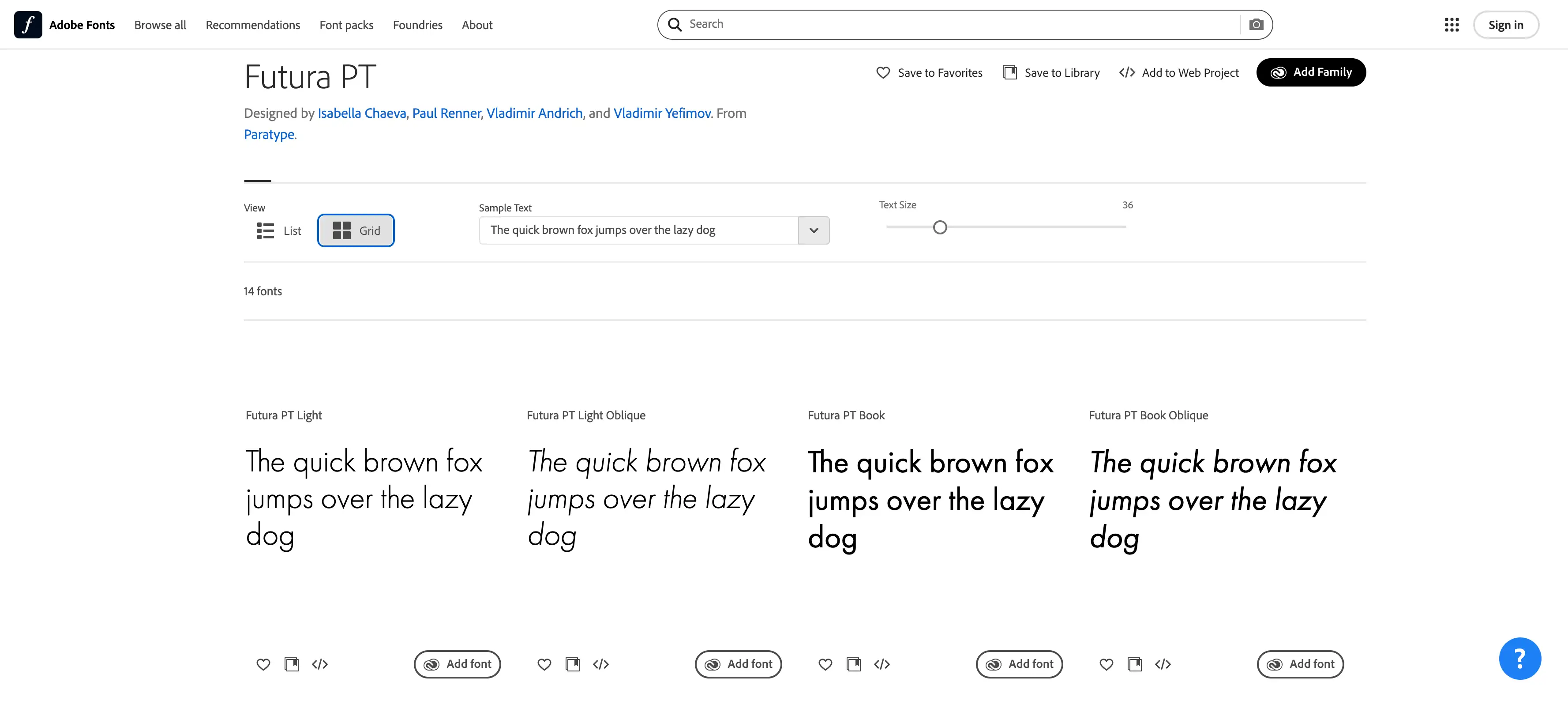
Task: Adjust the Text Size slider handle
Action: 940,227
